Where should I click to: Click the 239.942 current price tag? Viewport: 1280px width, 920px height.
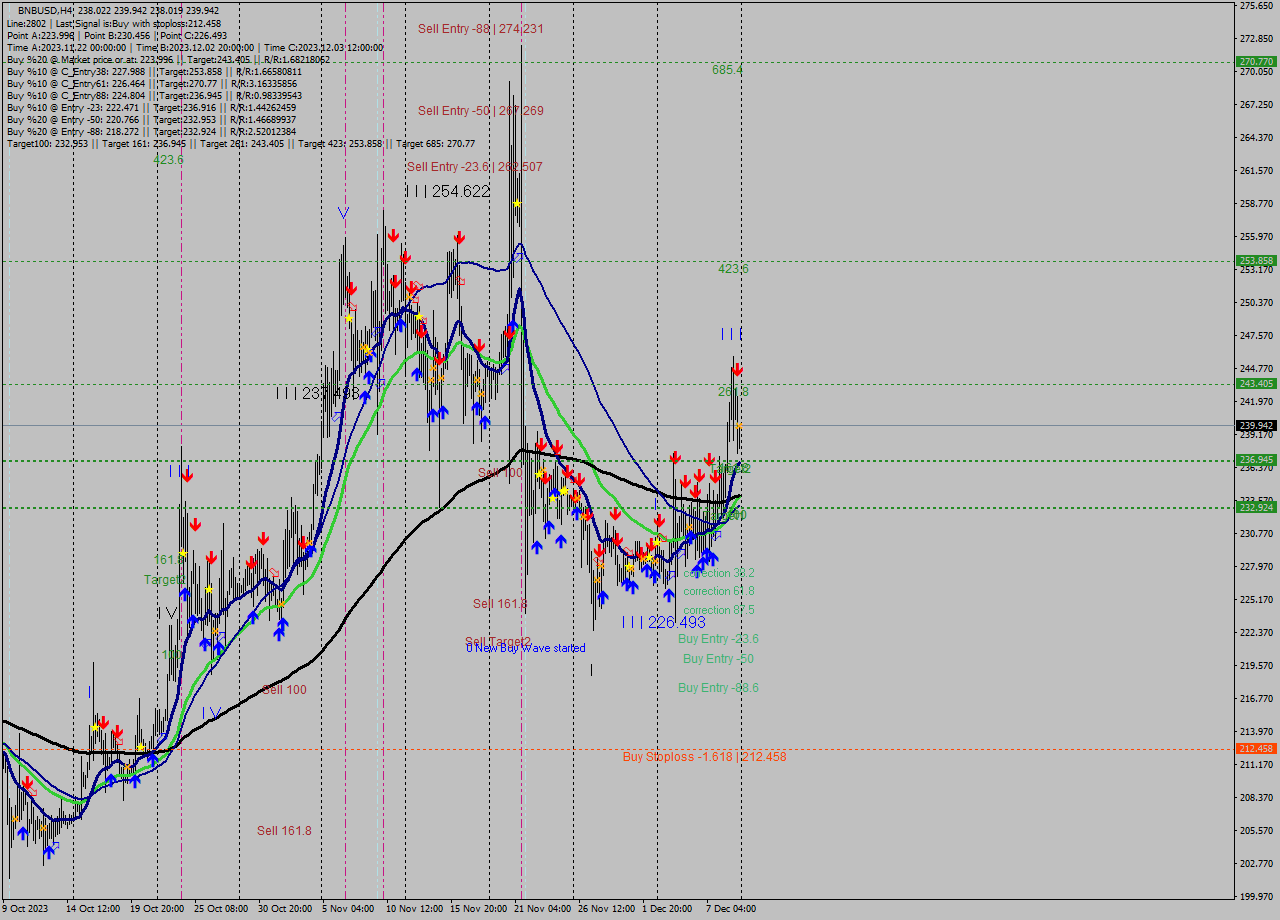pos(1256,425)
